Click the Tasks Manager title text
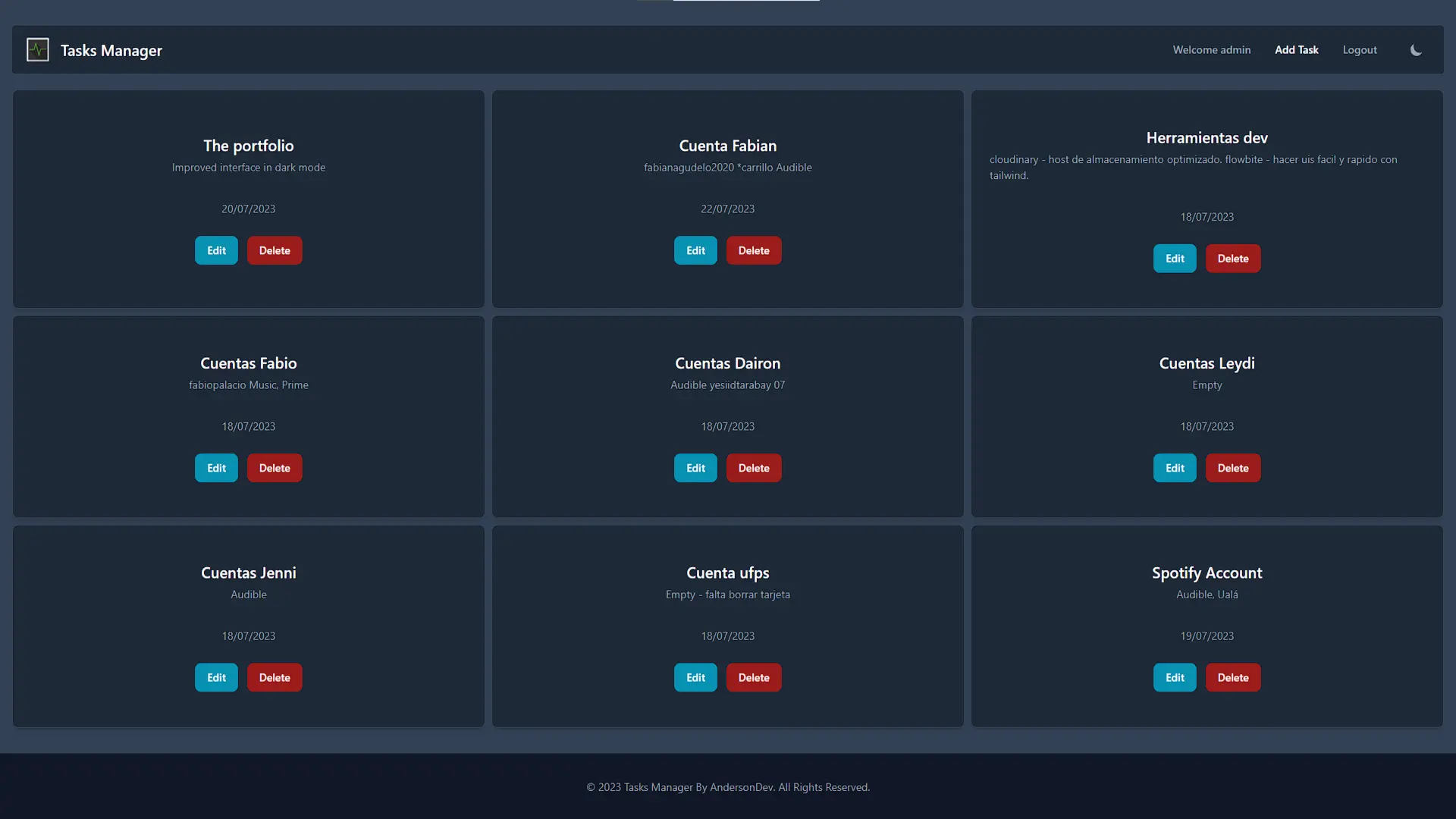Screen dimensions: 1456x819 111,51
